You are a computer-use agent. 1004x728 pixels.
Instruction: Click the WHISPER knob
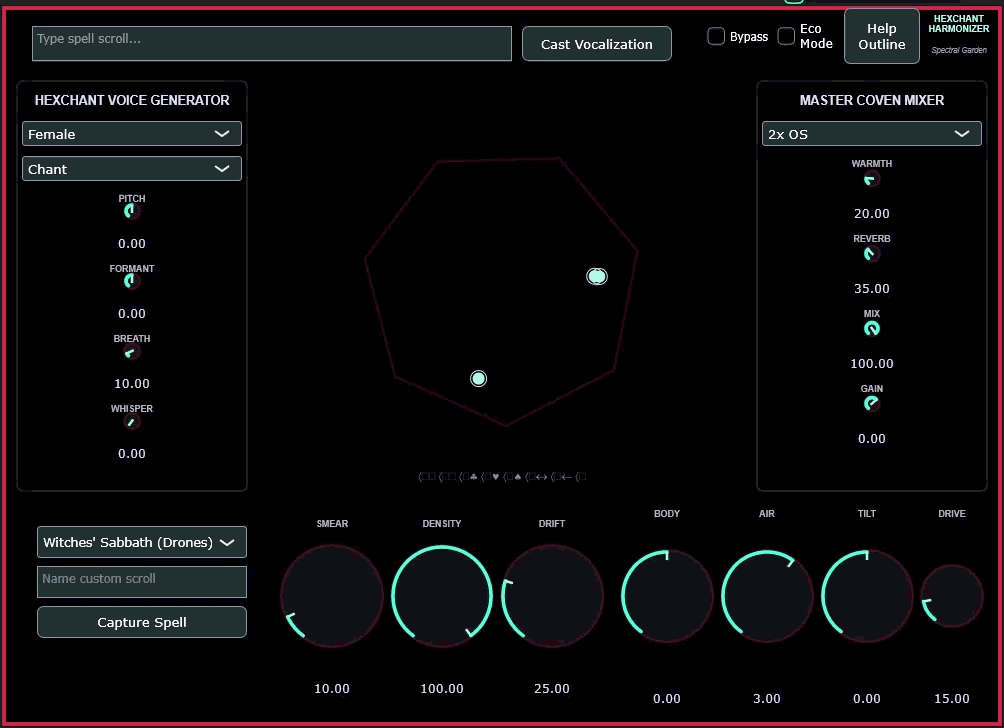pos(131,421)
